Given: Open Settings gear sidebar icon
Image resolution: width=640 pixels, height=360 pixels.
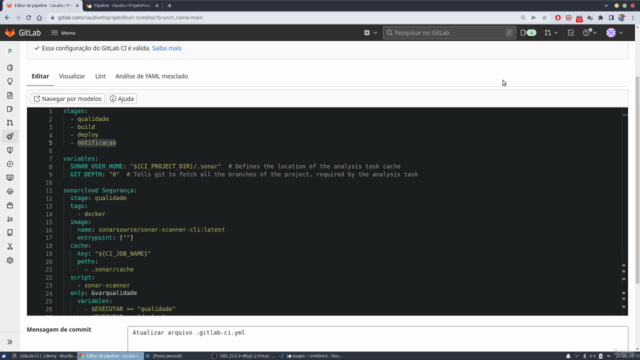Looking at the screenshot, I should 10,260.
